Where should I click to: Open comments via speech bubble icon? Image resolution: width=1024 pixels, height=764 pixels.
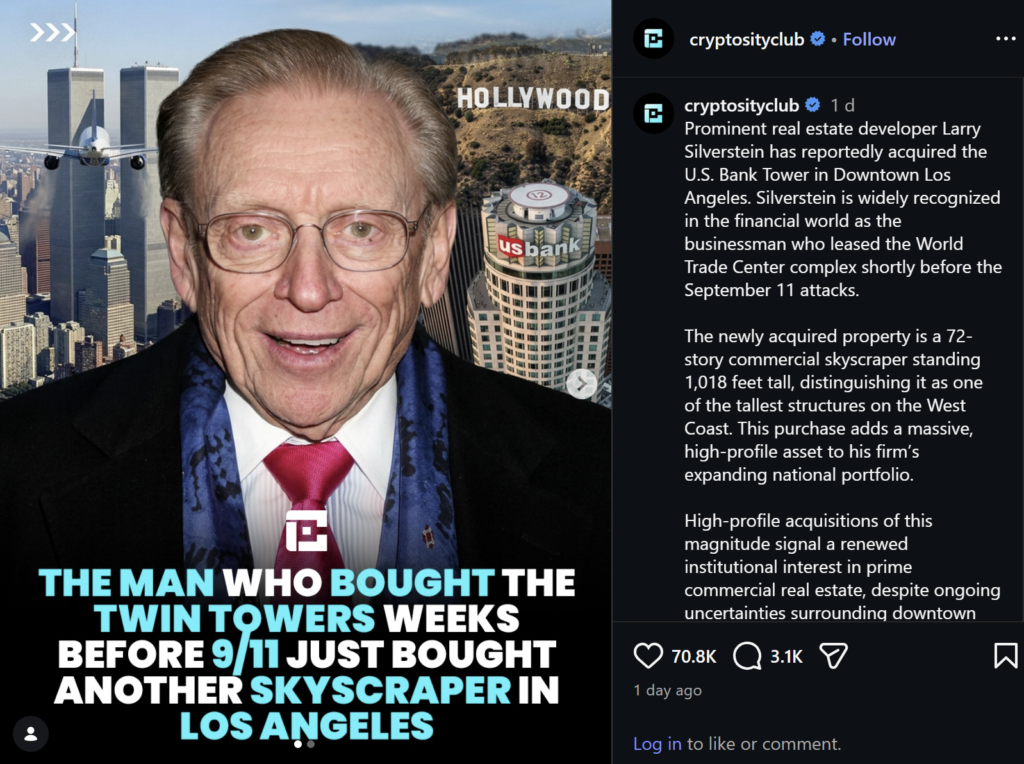747,656
